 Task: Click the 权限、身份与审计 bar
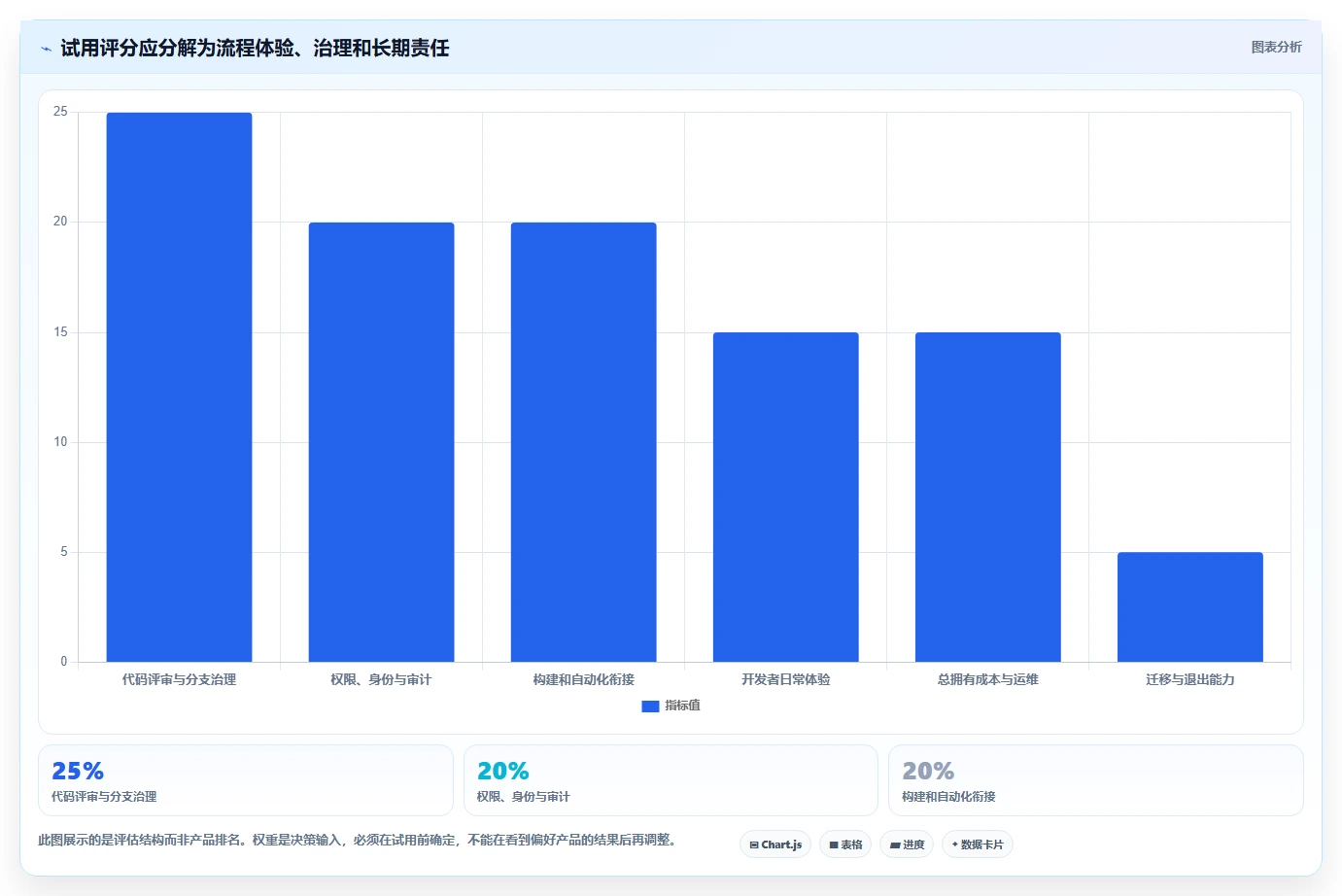(x=381, y=442)
